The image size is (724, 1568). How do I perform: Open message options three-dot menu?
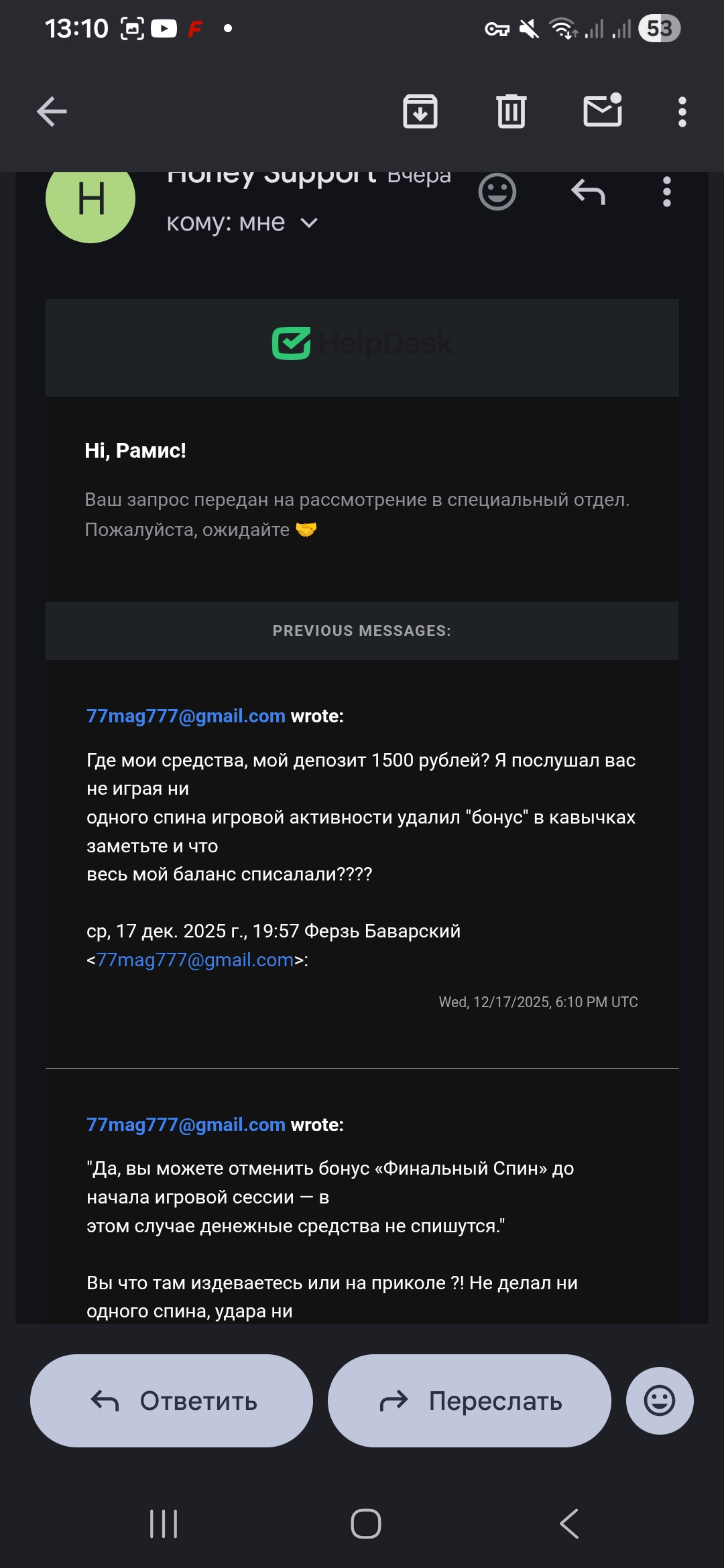666,193
